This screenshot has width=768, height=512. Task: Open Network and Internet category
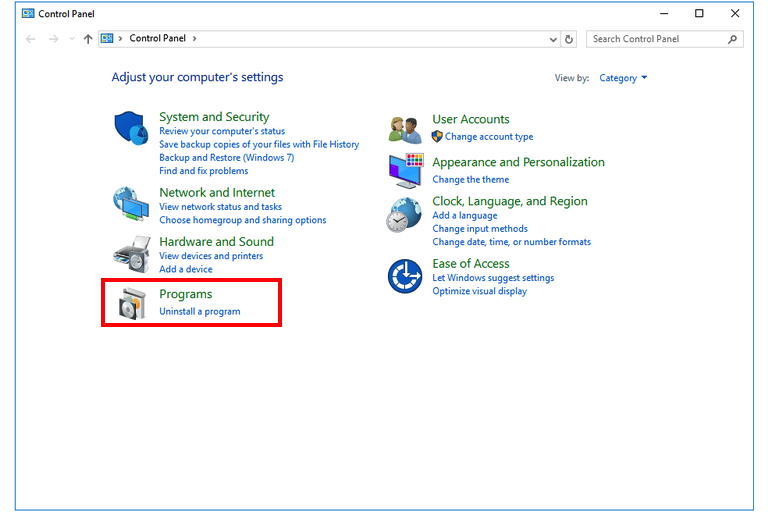coord(217,192)
